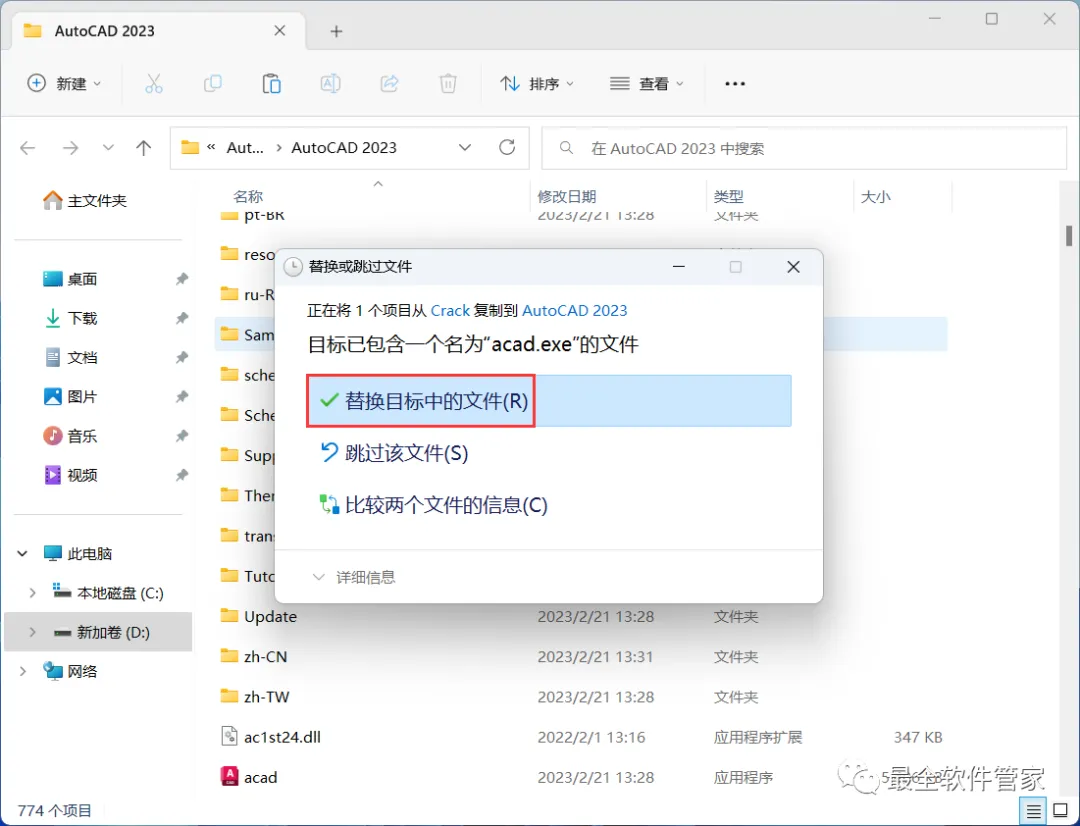The image size is (1080, 826).
Task: Click the Copy icon in toolbar
Action: click(213, 84)
